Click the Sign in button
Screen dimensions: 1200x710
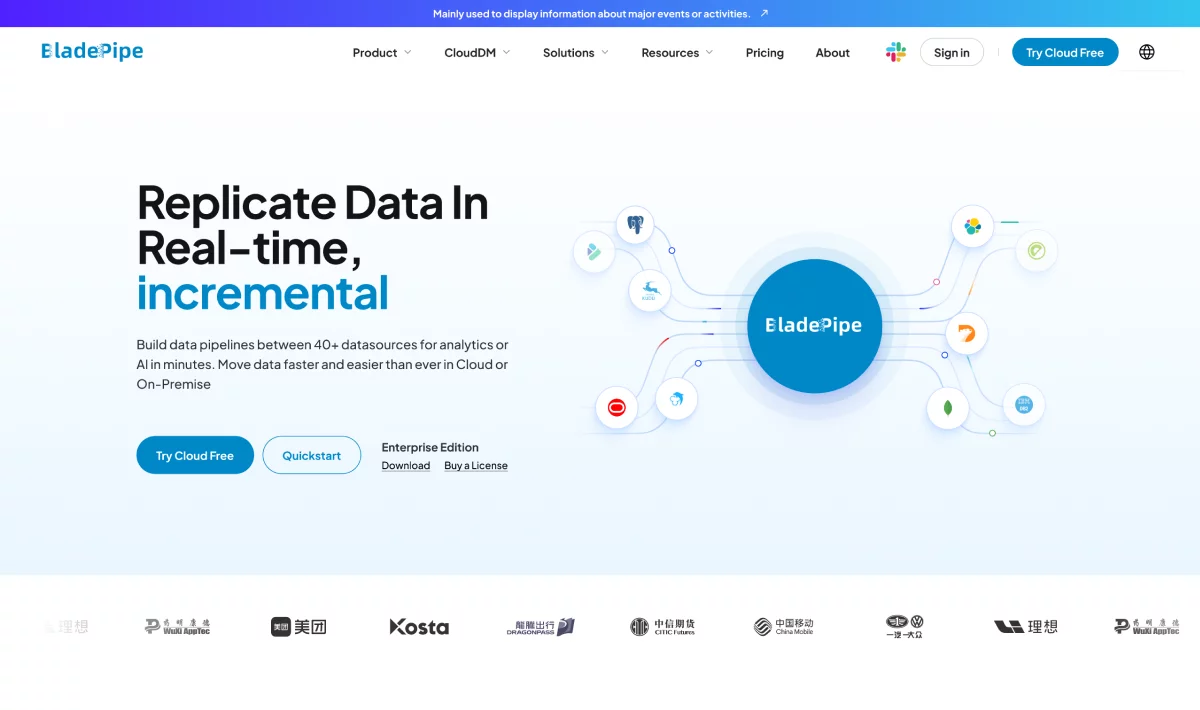click(x=951, y=53)
